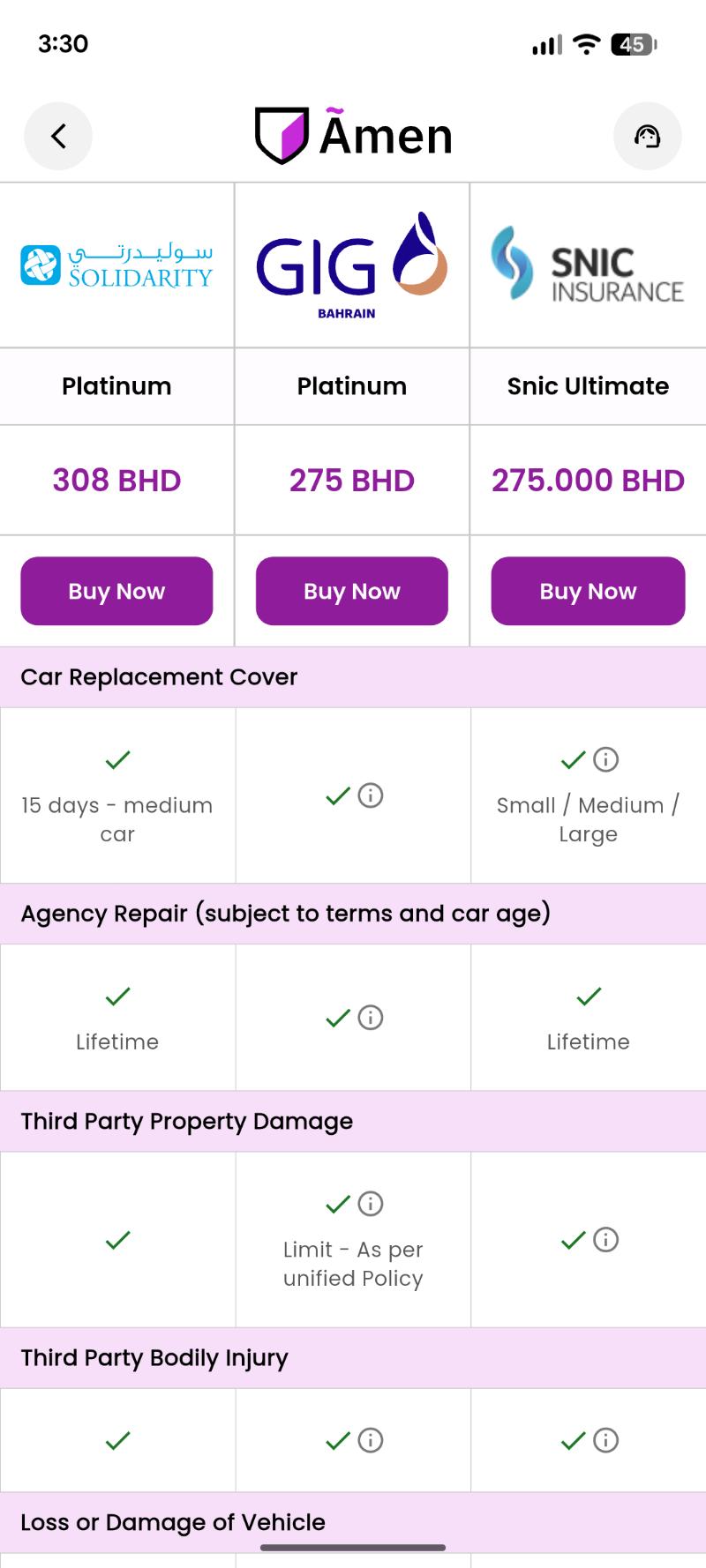The width and height of the screenshot is (706, 1568).
Task: Buy the GIG Platinum plan now
Action: [x=352, y=591]
